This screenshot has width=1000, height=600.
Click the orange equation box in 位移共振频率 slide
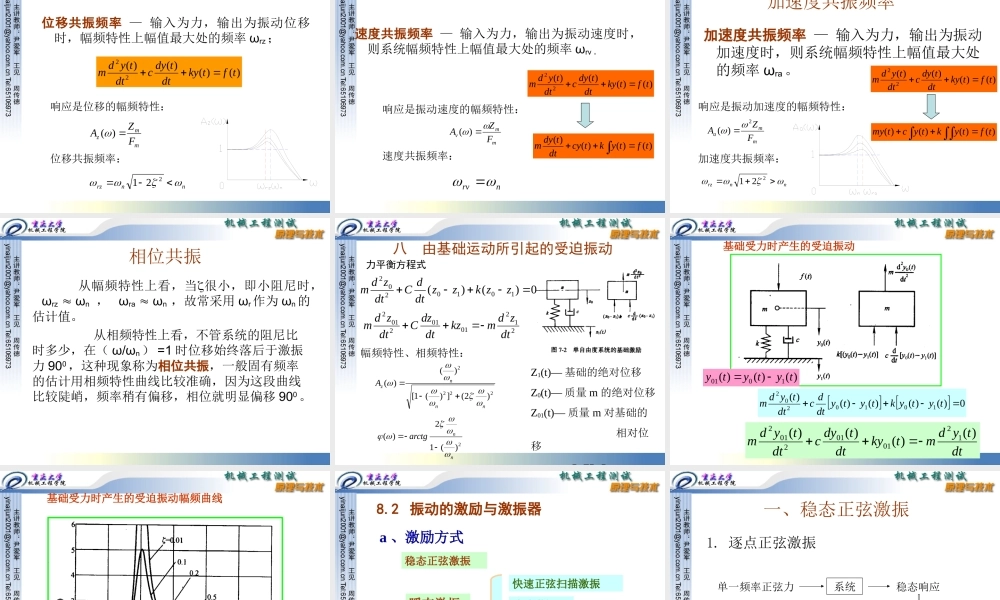click(x=169, y=72)
